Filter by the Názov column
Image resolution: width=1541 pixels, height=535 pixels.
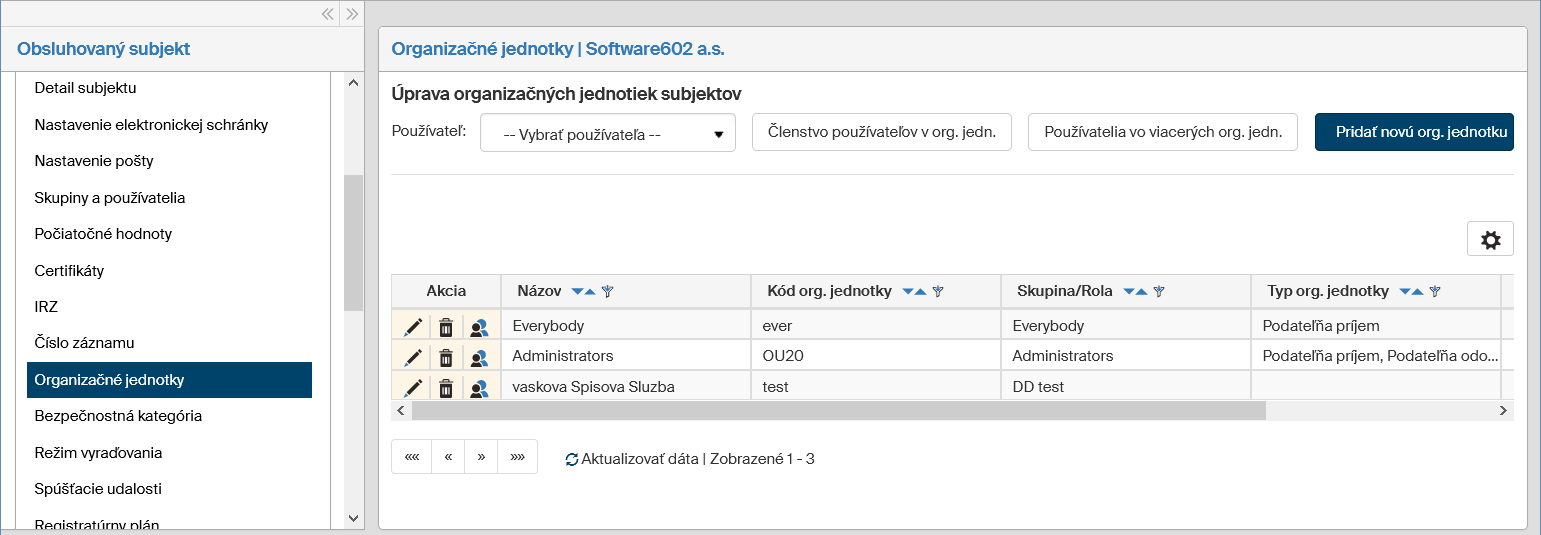pyautogui.click(x=607, y=292)
